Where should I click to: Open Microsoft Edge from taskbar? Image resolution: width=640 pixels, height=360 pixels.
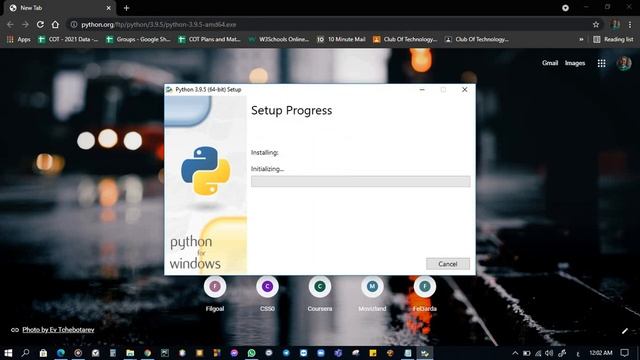pos(61,353)
